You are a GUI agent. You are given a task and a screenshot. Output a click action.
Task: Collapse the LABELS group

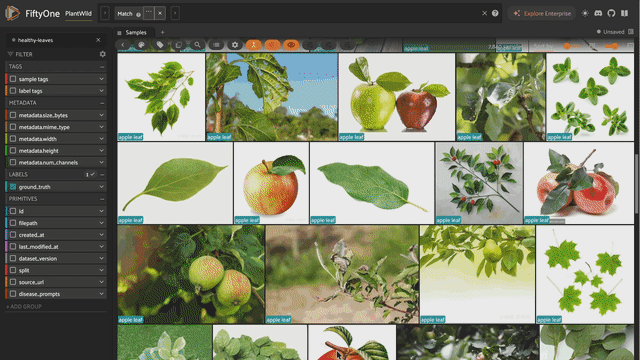coord(102,174)
